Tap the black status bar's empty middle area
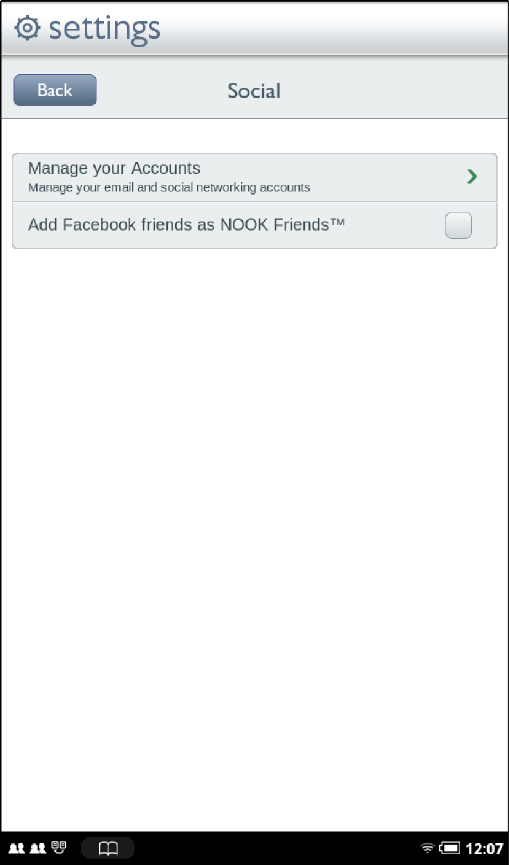This screenshot has height=865, width=509. tap(276, 848)
